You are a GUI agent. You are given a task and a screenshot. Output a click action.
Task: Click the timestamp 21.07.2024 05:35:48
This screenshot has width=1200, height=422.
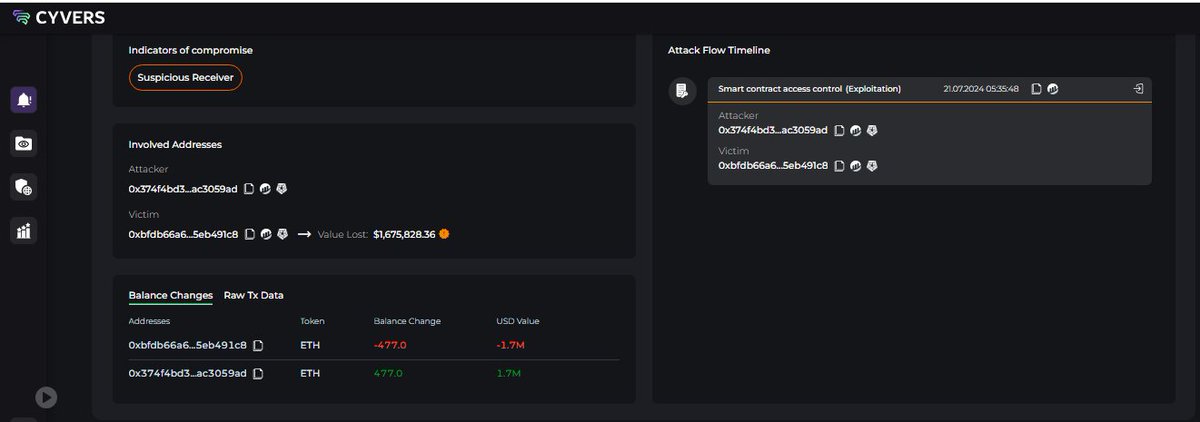[981, 89]
